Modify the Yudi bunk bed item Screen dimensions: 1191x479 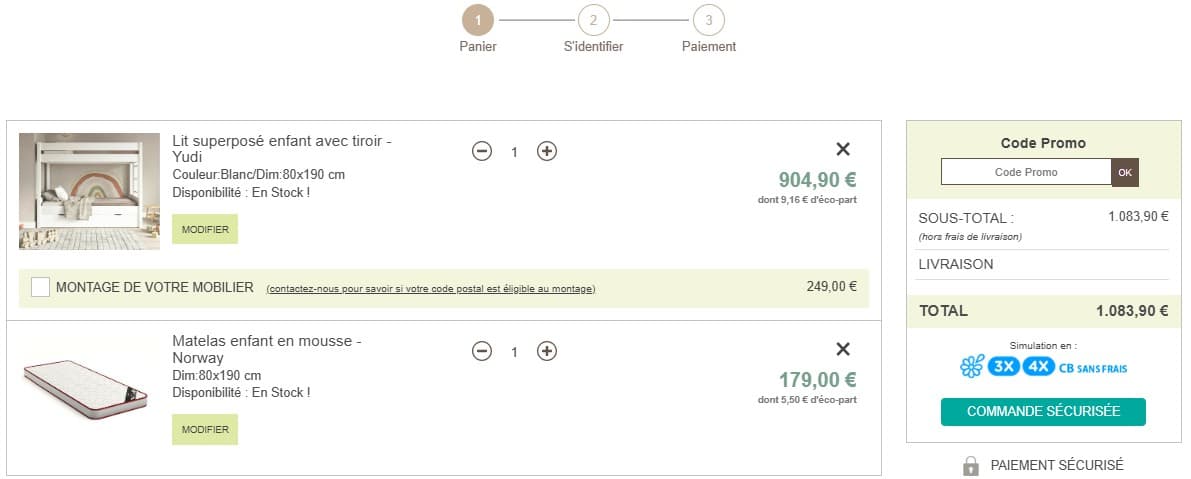click(205, 229)
